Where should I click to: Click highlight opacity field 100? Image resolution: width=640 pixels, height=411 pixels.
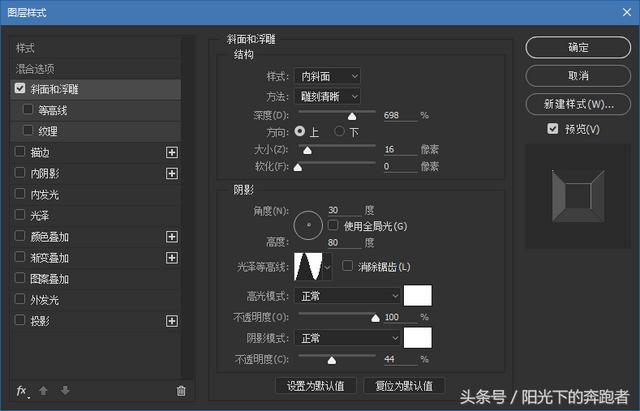(x=400, y=317)
